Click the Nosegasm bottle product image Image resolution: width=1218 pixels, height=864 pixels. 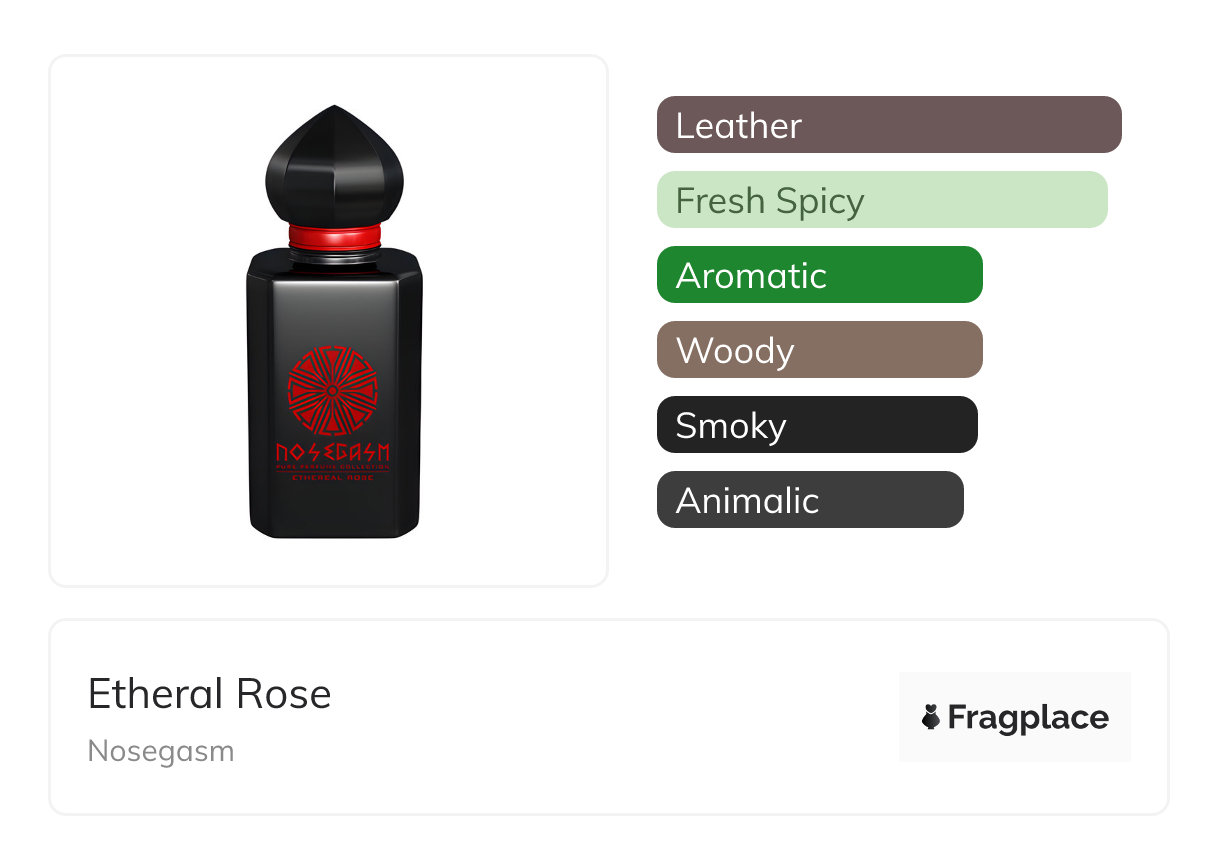(x=334, y=321)
